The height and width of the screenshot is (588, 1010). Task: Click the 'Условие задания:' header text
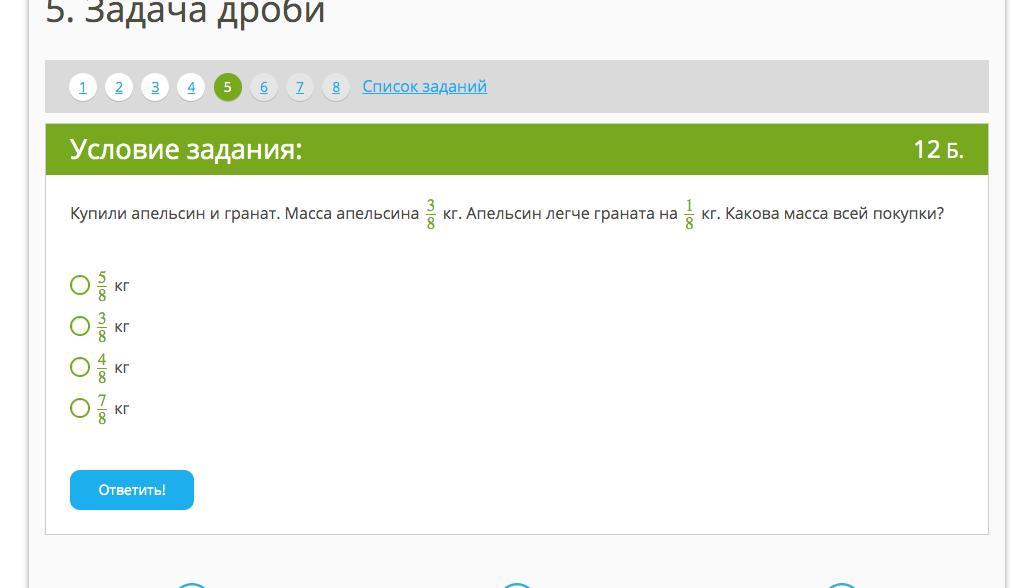click(x=186, y=149)
